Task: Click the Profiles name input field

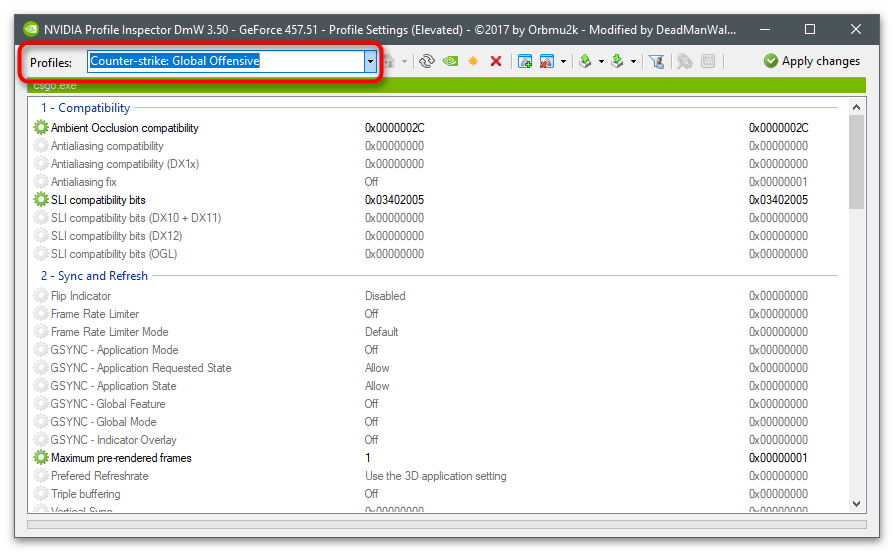Action: [226, 61]
